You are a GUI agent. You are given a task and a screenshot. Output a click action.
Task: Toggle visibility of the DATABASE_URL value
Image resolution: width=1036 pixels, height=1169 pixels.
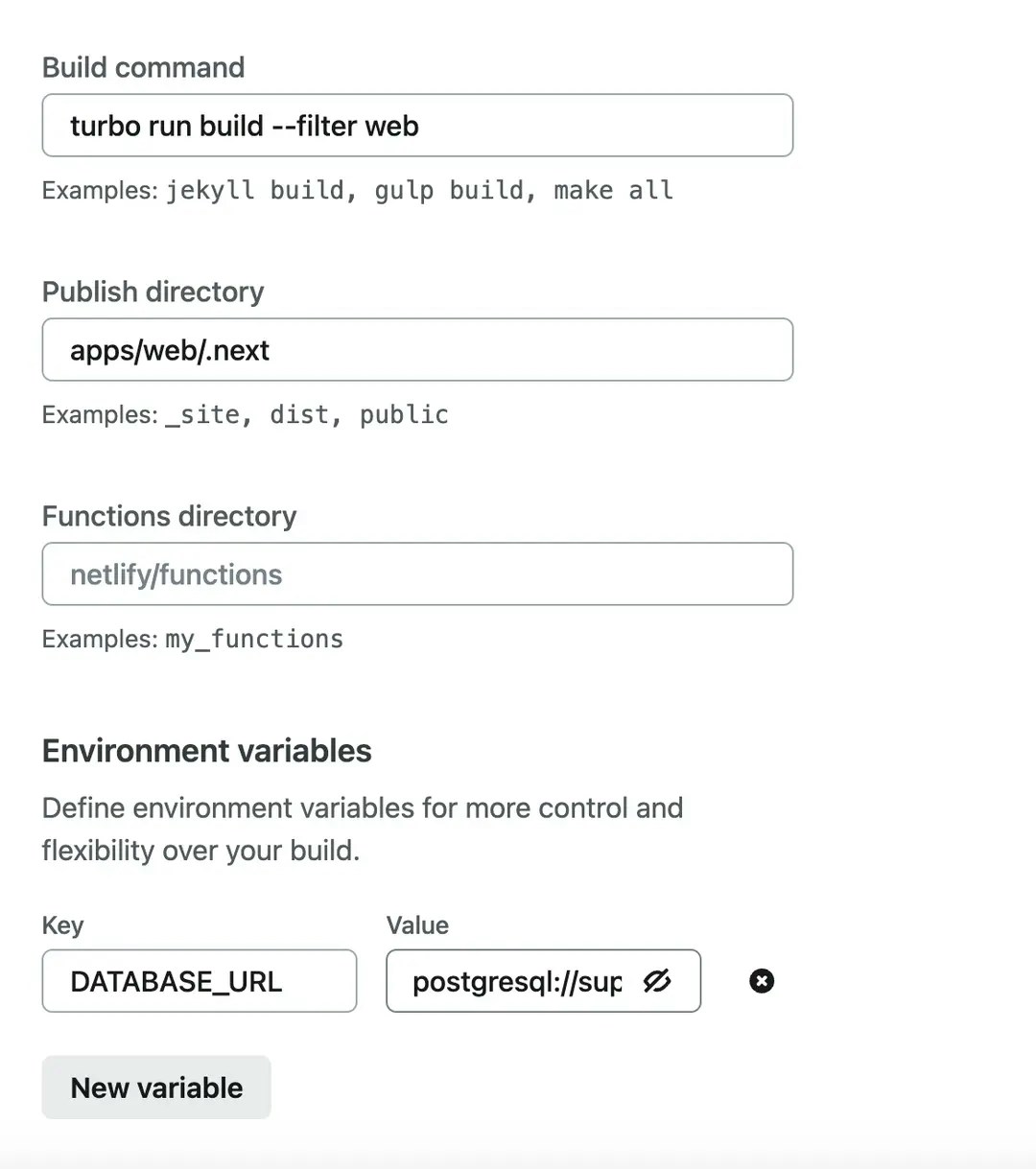click(x=657, y=981)
